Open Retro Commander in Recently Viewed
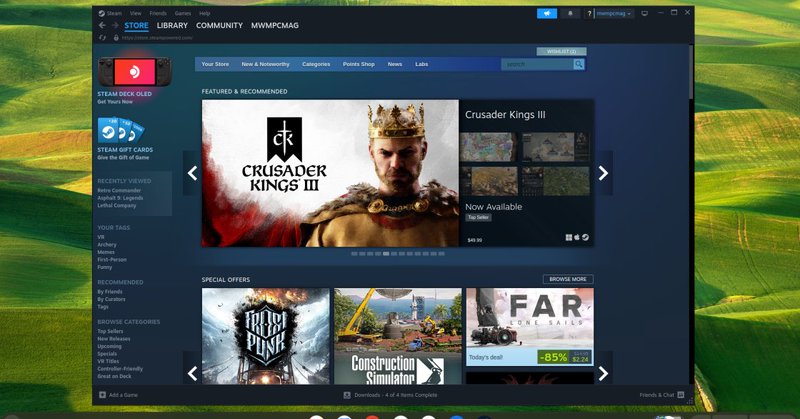Image resolution: width=800 pixels, height=419 pixels. point(119,190)
